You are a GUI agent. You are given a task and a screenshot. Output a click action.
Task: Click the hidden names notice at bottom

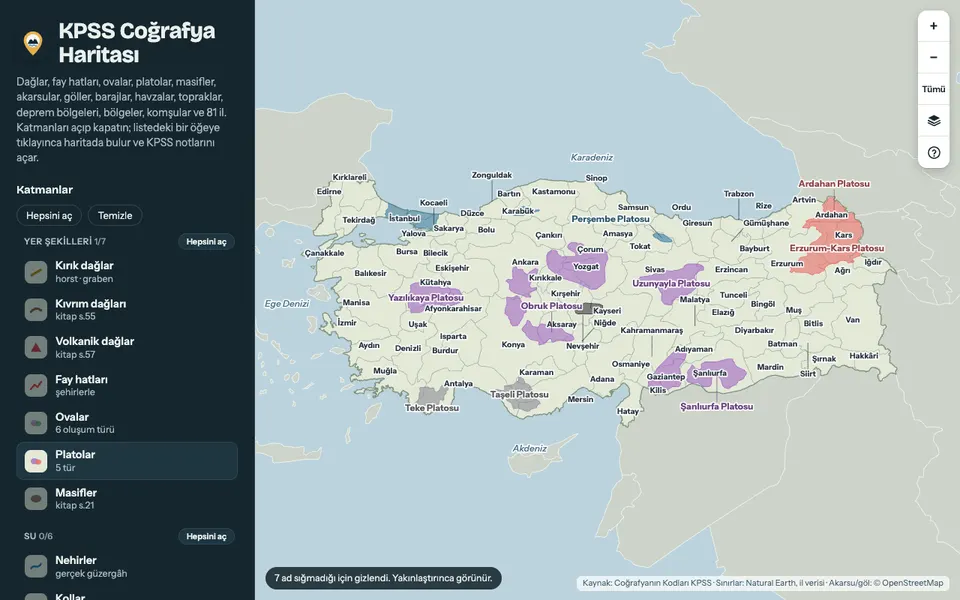pos(383,578)
